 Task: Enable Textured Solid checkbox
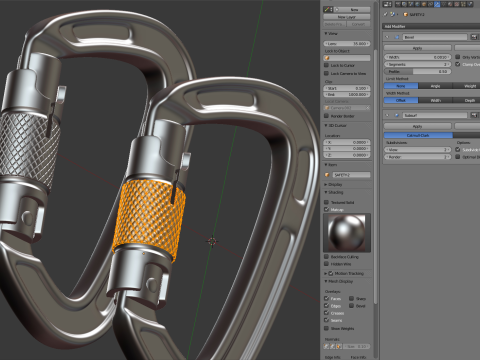click(x=327, y=202)
